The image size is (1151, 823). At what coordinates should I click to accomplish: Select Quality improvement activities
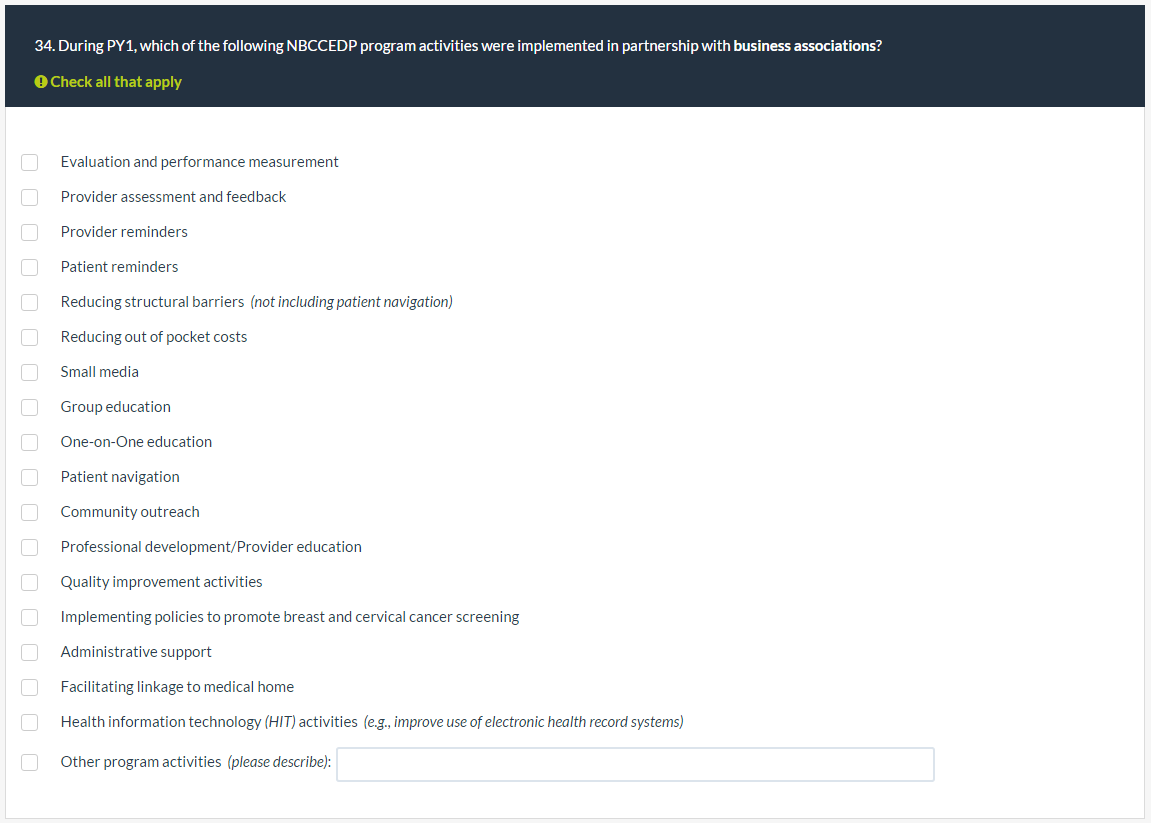point(30,582)
